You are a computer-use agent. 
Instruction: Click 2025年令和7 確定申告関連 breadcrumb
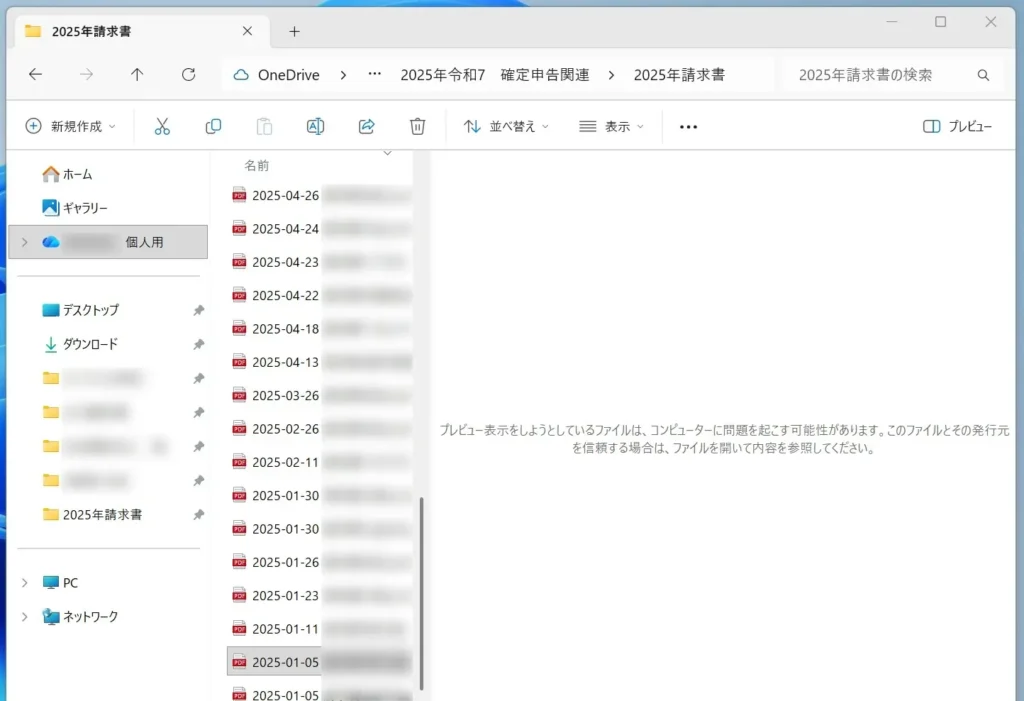(x=494, y=74)
